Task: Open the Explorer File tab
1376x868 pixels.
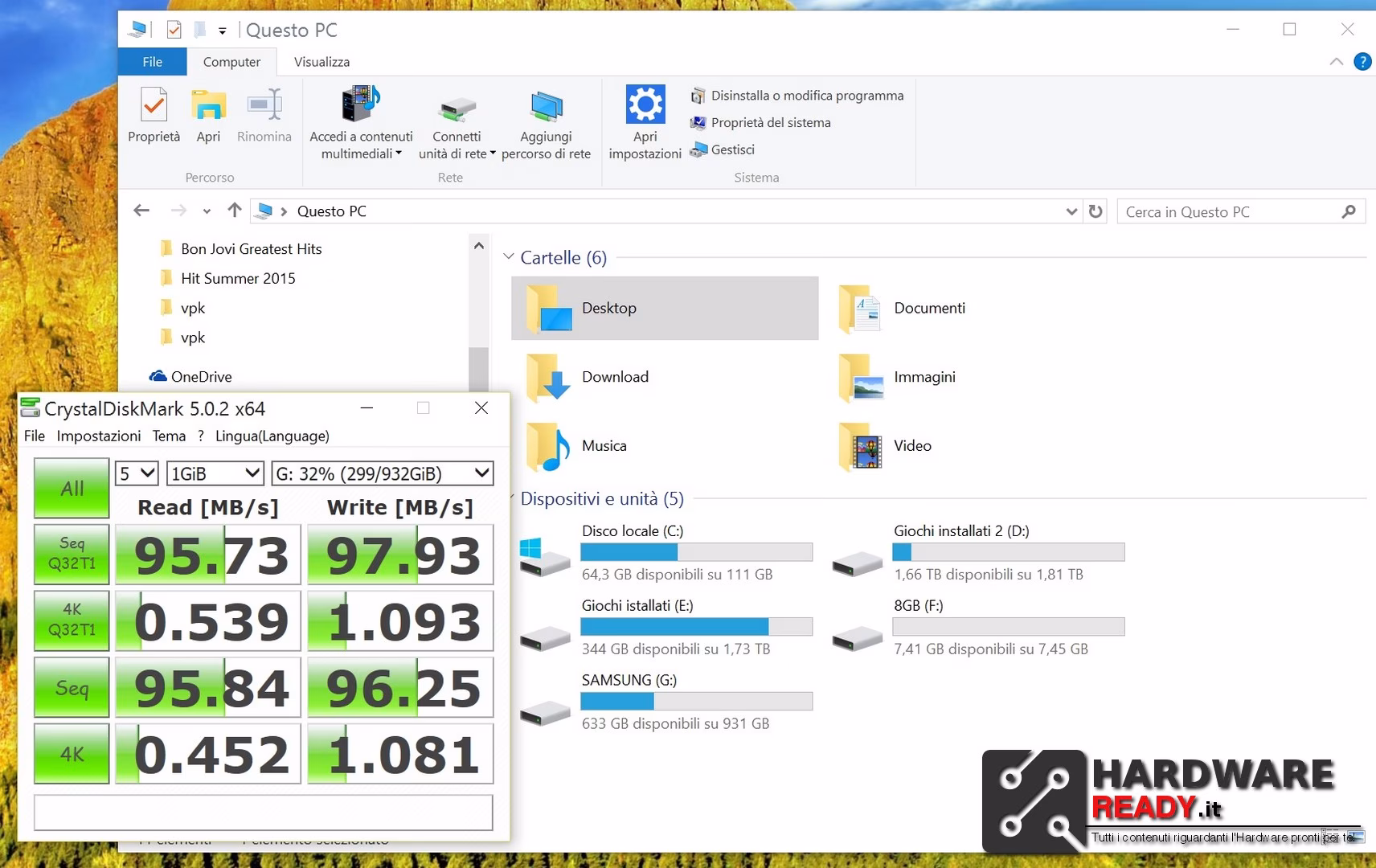Action: tap(152, 62)
